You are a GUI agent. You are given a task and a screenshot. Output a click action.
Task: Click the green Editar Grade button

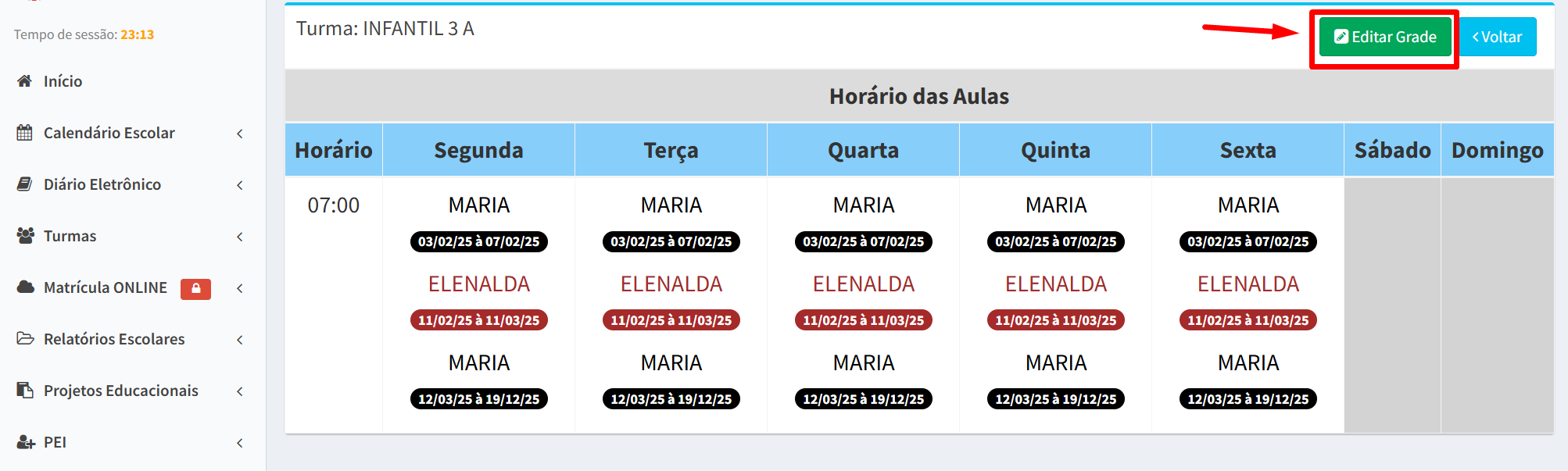click(x=1385, y=37)
